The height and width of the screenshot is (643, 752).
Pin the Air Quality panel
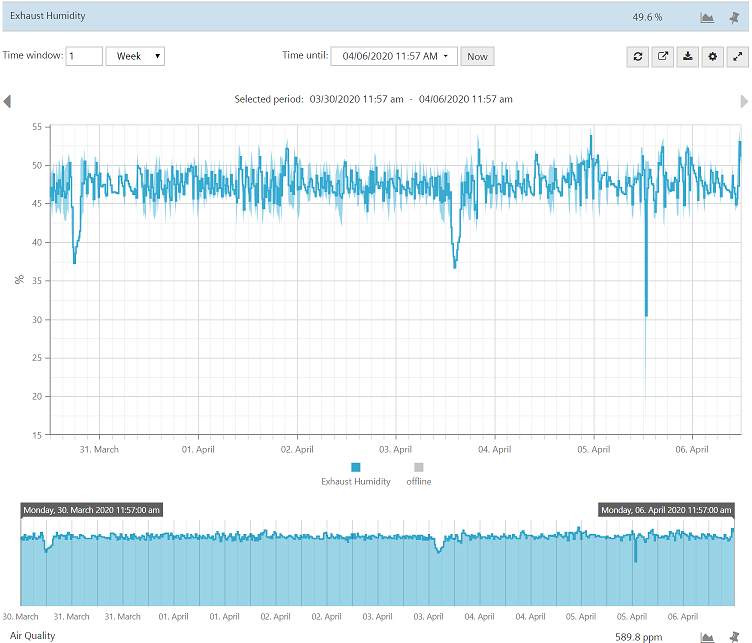coord(735,636)
